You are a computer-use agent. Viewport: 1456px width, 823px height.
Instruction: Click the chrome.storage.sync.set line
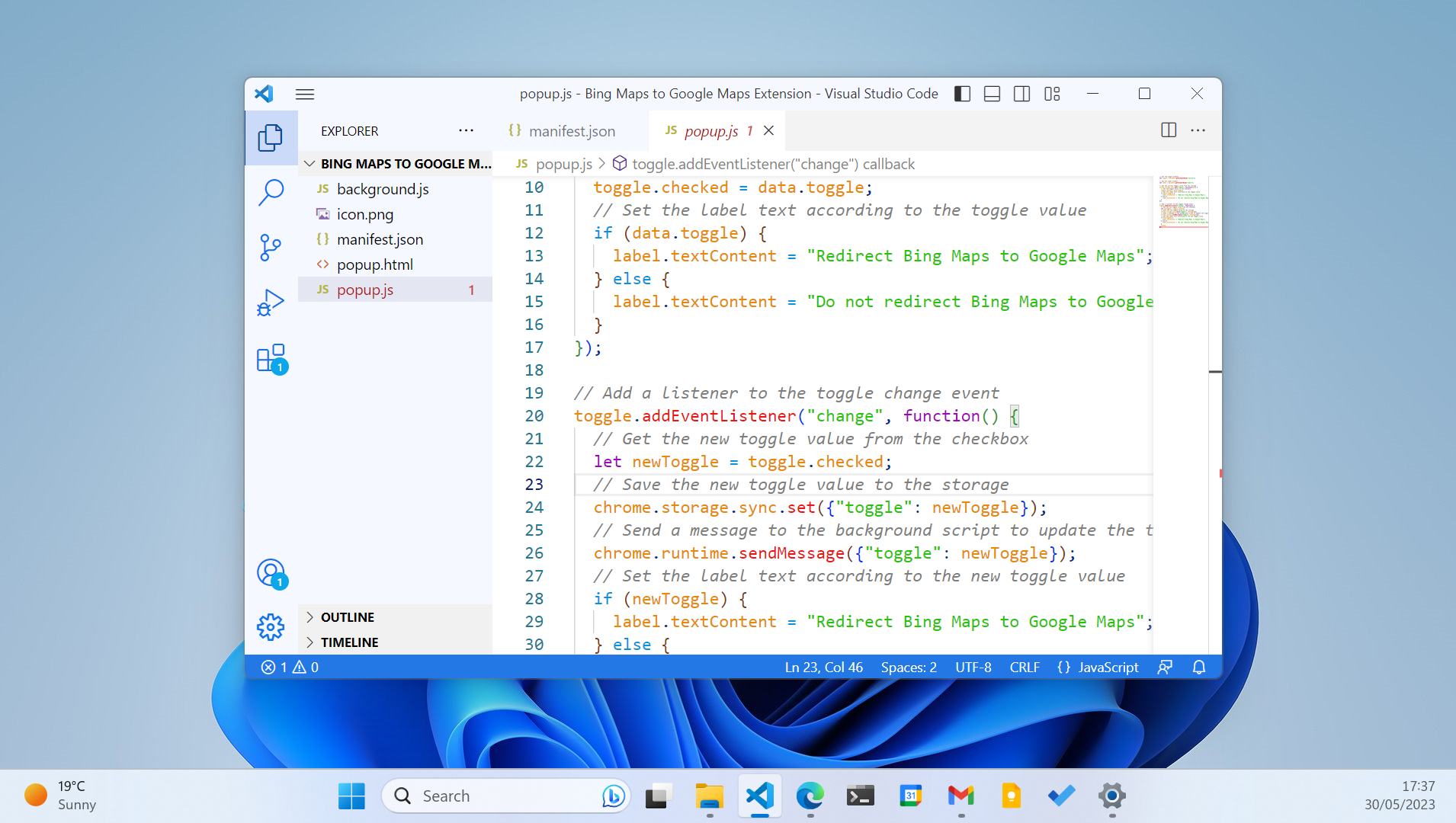pos(820,508)
